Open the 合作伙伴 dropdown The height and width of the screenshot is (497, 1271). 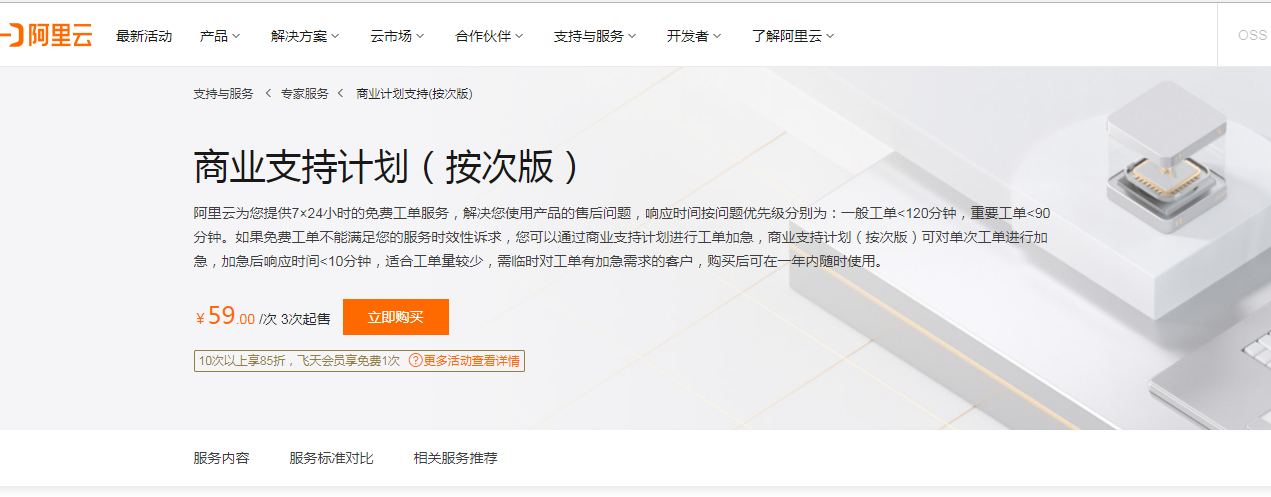click(489, 36)
